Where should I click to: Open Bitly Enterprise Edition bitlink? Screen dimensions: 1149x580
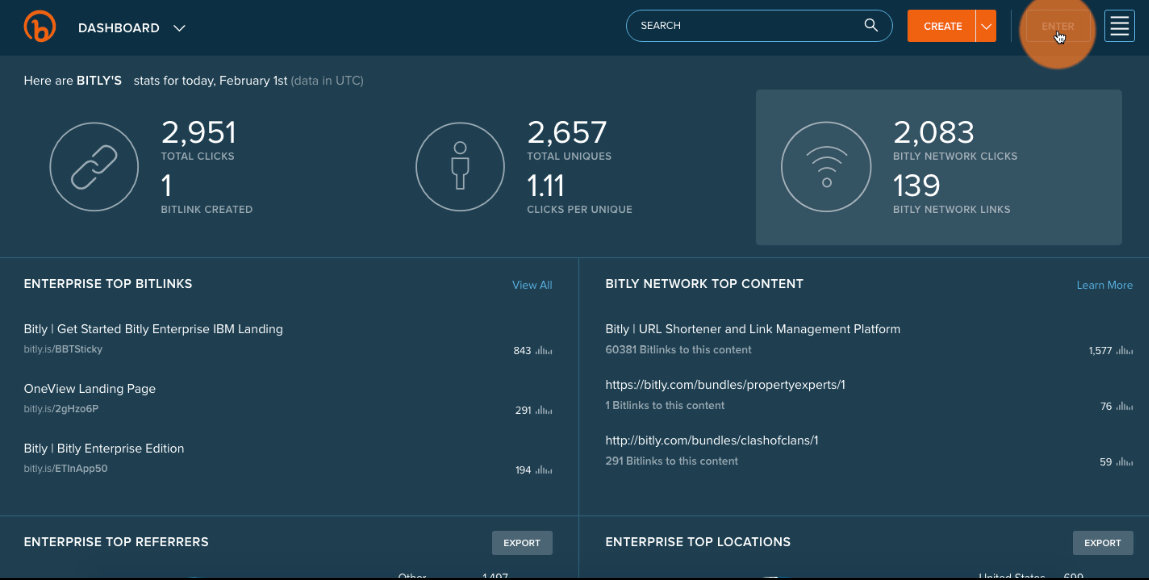click(103, 448)
